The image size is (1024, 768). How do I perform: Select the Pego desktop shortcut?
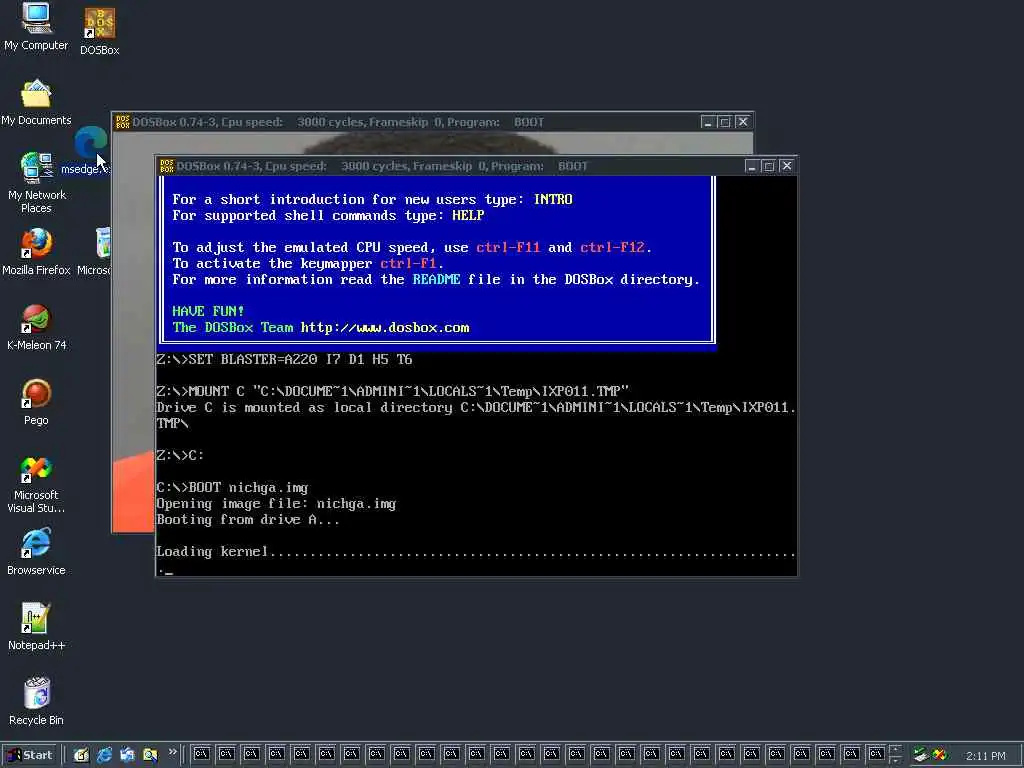point(36,402)
